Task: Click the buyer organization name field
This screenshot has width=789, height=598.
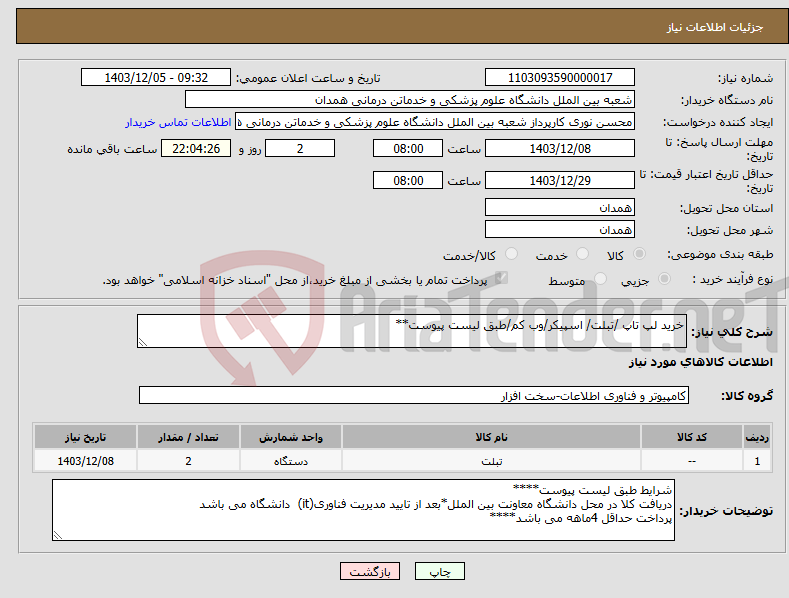Action: [410, 100]
